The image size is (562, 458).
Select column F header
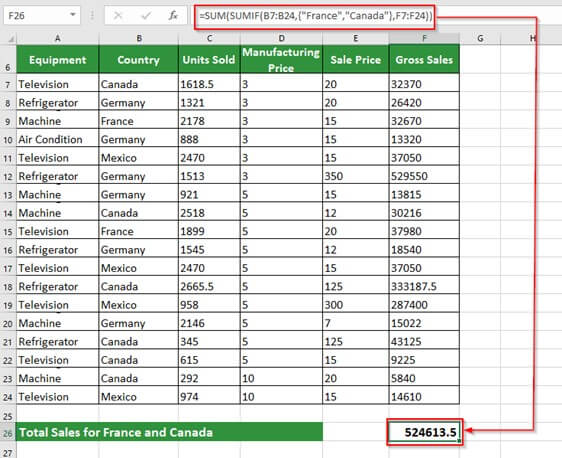point(424,38)
